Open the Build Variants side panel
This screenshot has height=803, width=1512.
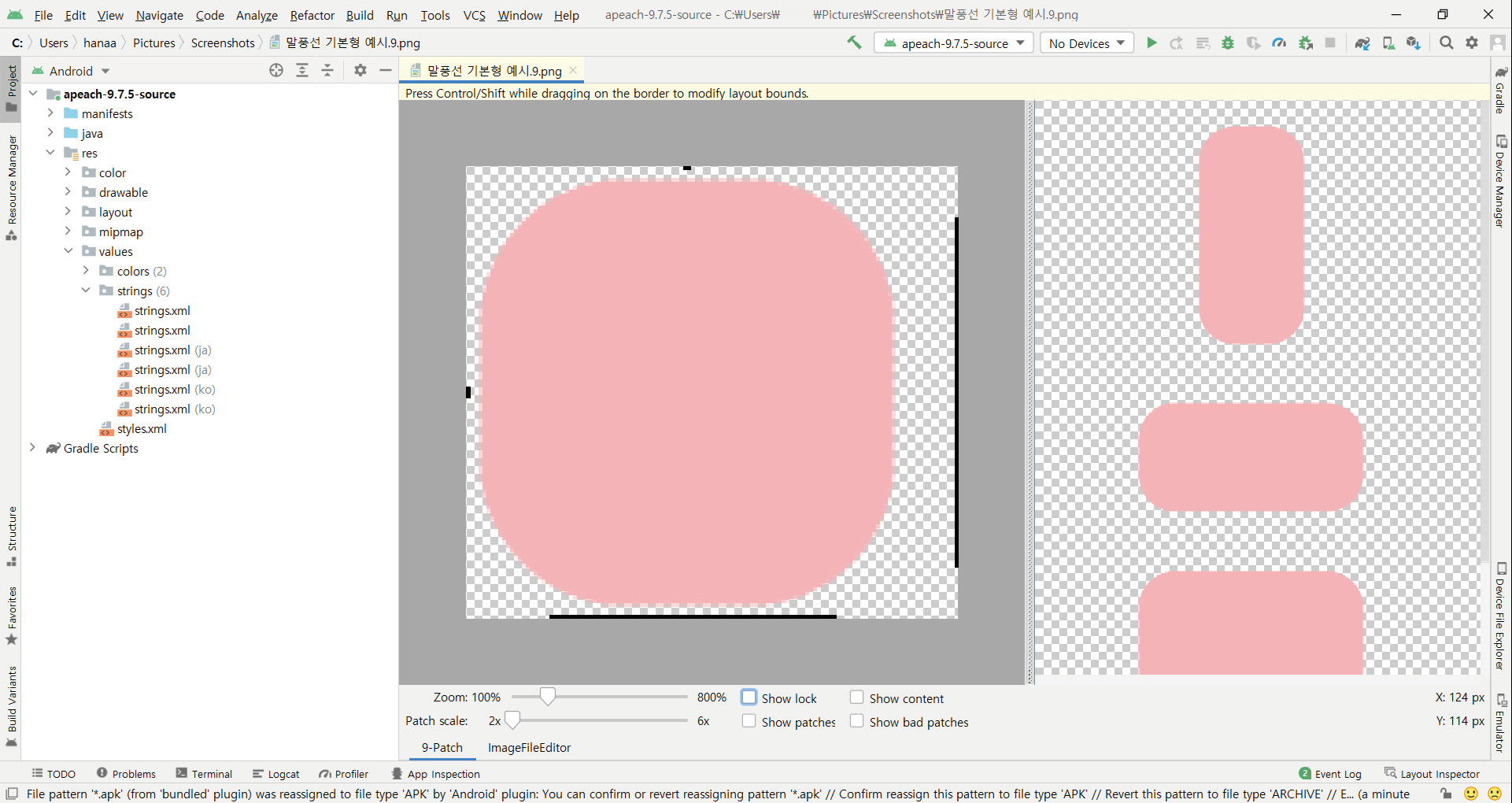pos(11,706)
